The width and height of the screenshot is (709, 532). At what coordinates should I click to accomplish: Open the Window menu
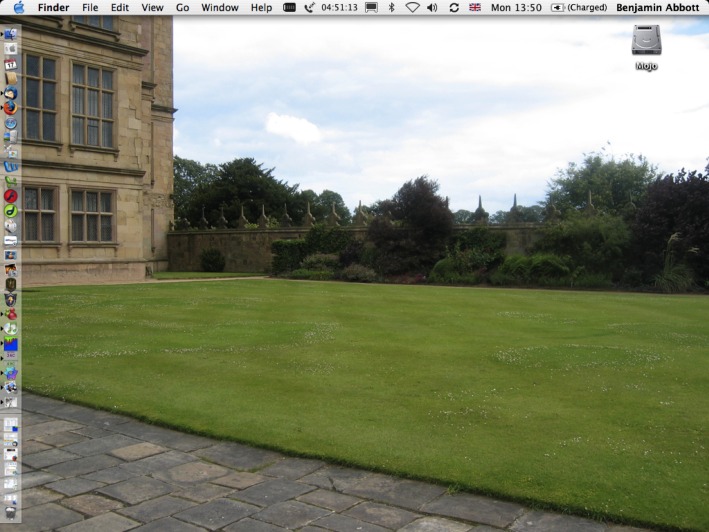220,8
